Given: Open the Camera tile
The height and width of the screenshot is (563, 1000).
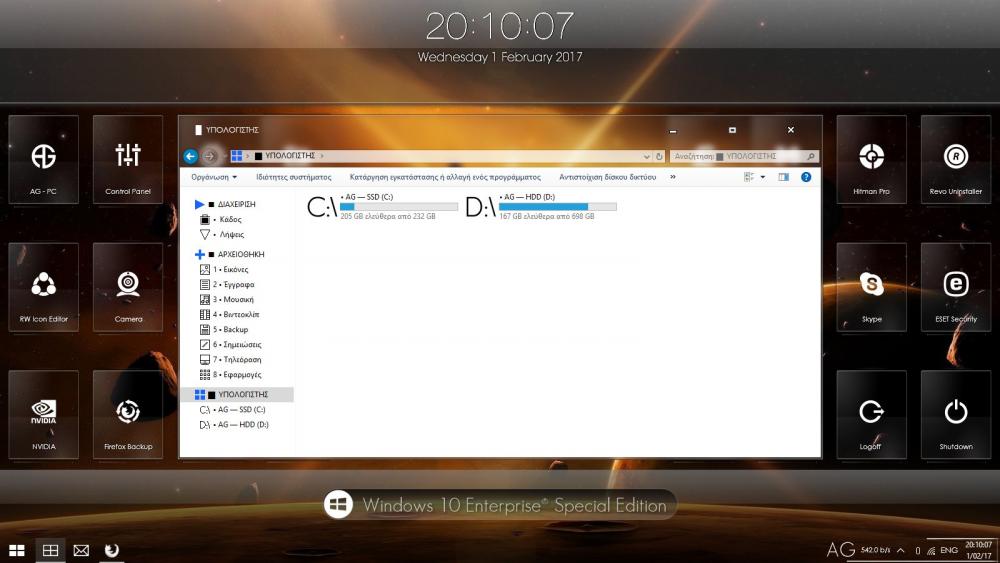Looking at the screenshot, I should coord(128,287).
